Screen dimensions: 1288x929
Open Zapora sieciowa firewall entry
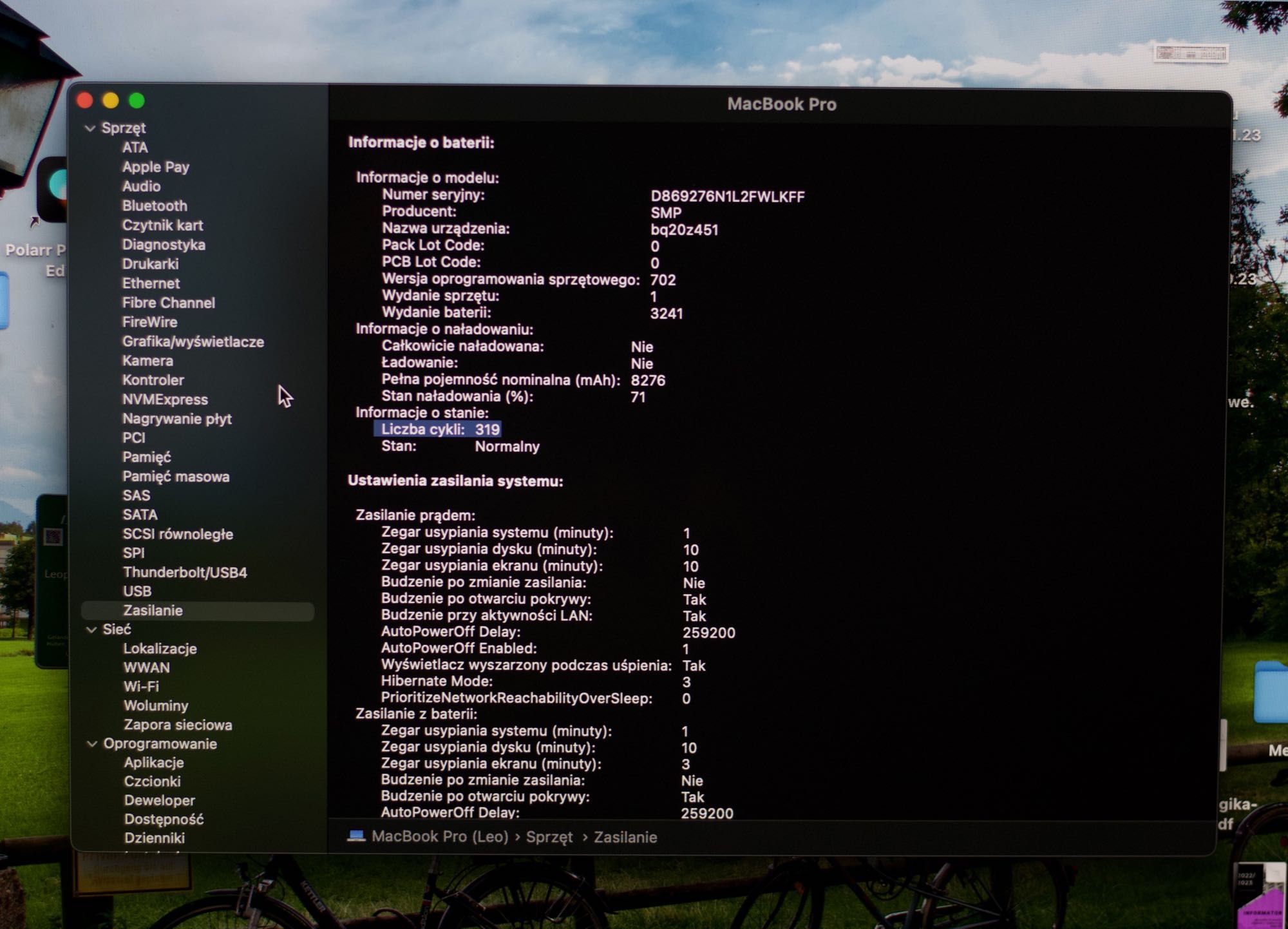pos(178,725)
